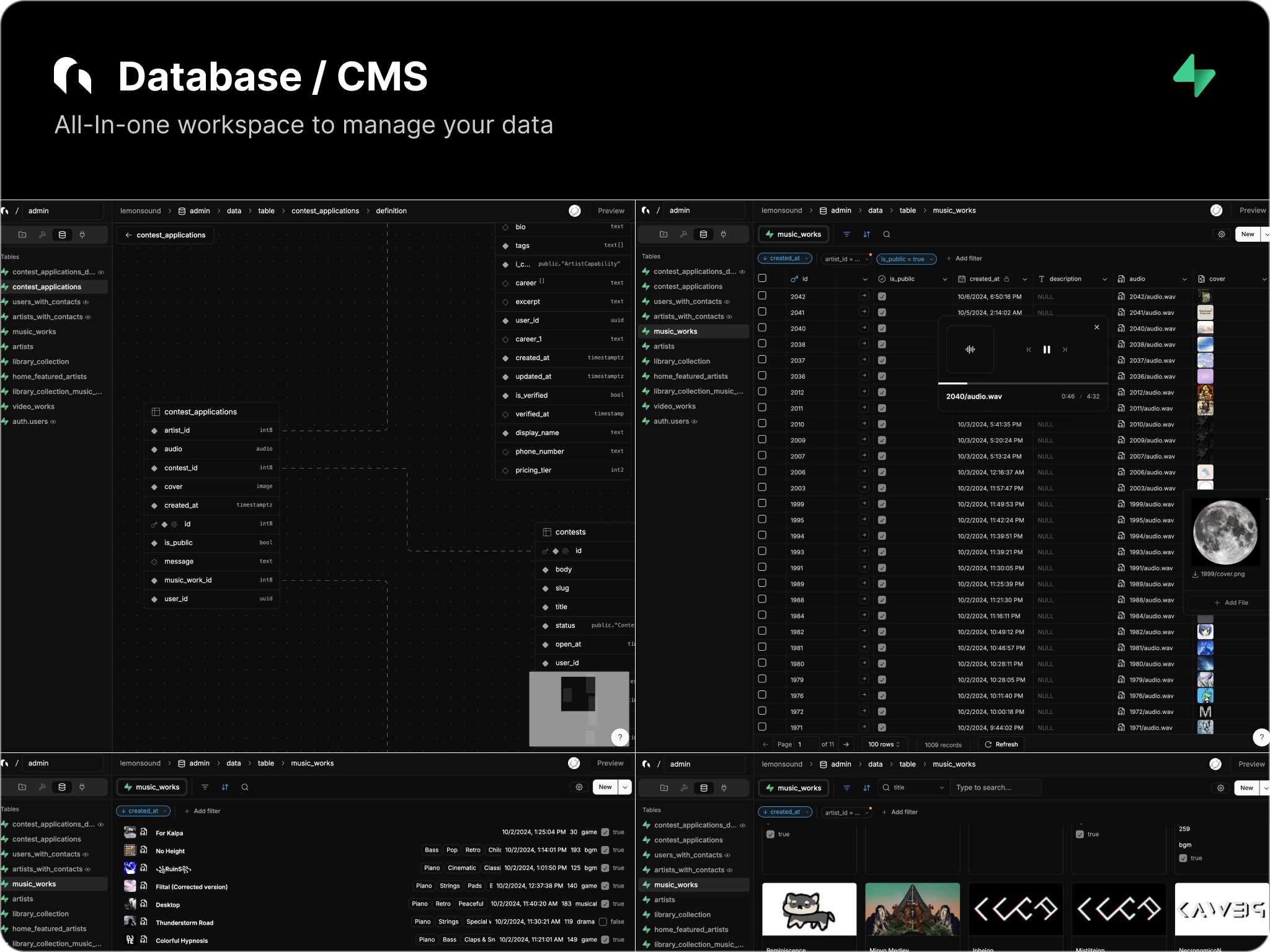The width and height of the screenshot is (1270, 952).
Task: Click the table settings/configuration icon
Action: 1222,233
